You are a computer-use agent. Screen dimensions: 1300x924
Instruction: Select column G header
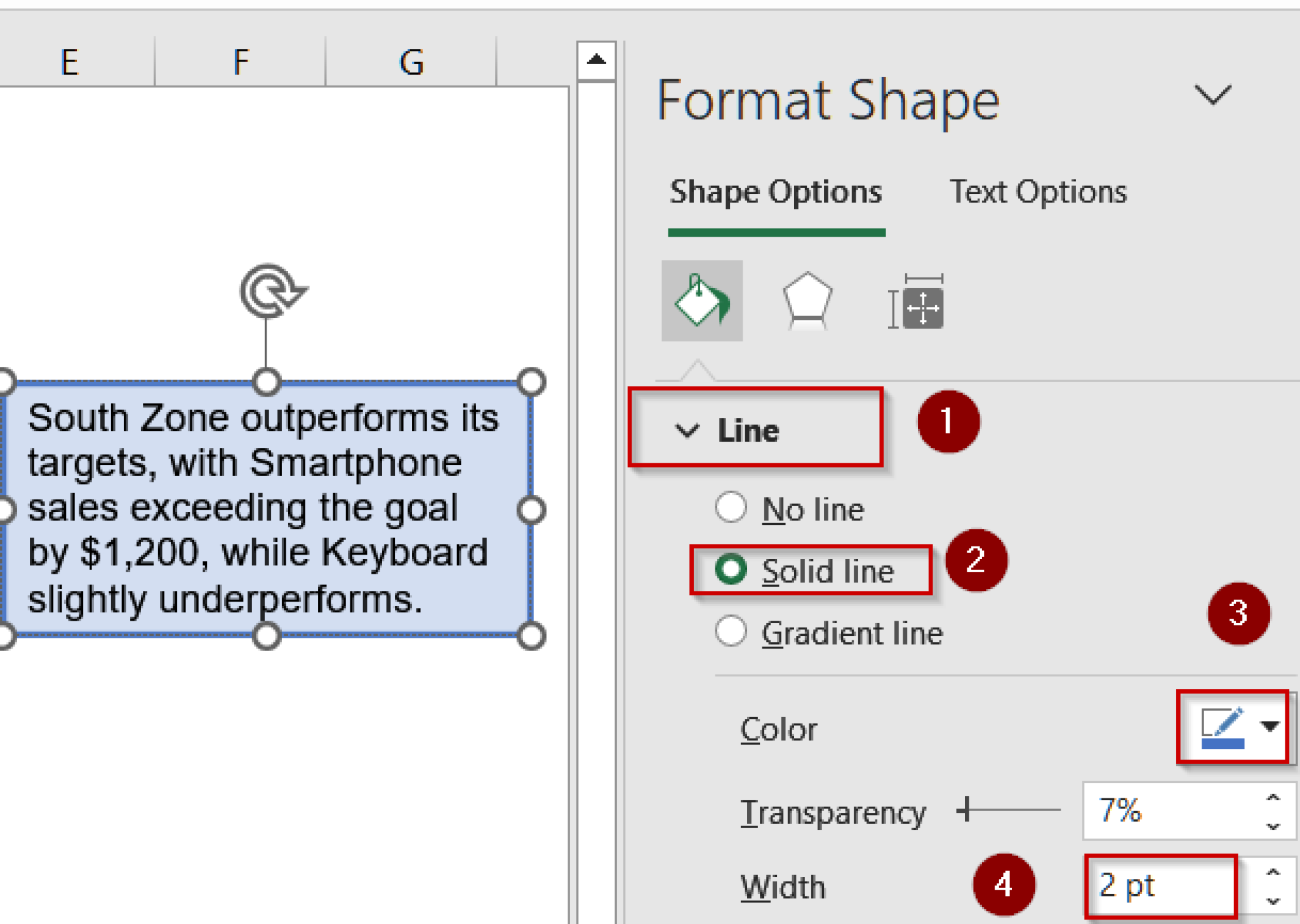pyautogui.click(x=411, y=62)
